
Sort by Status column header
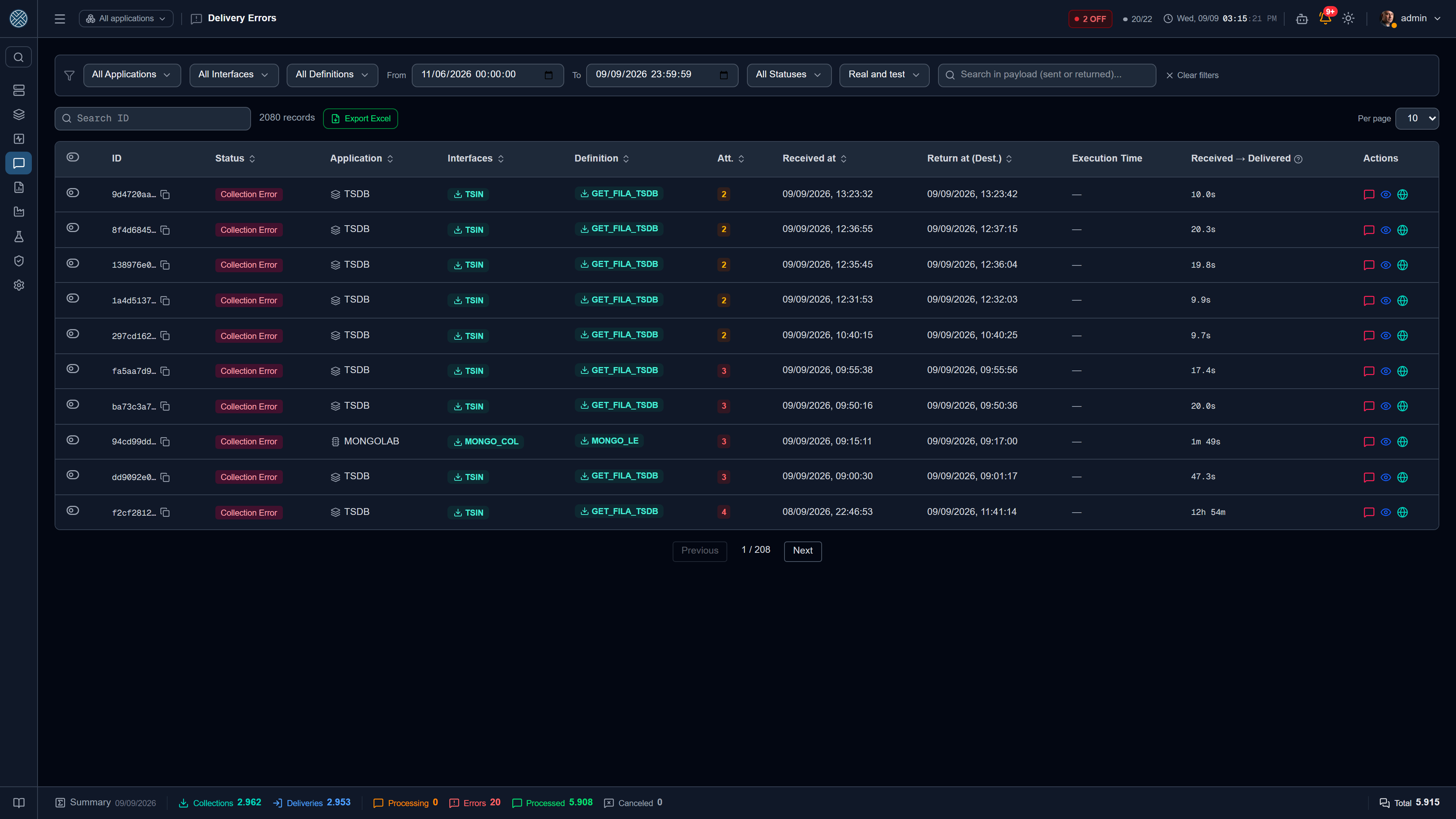236,159
